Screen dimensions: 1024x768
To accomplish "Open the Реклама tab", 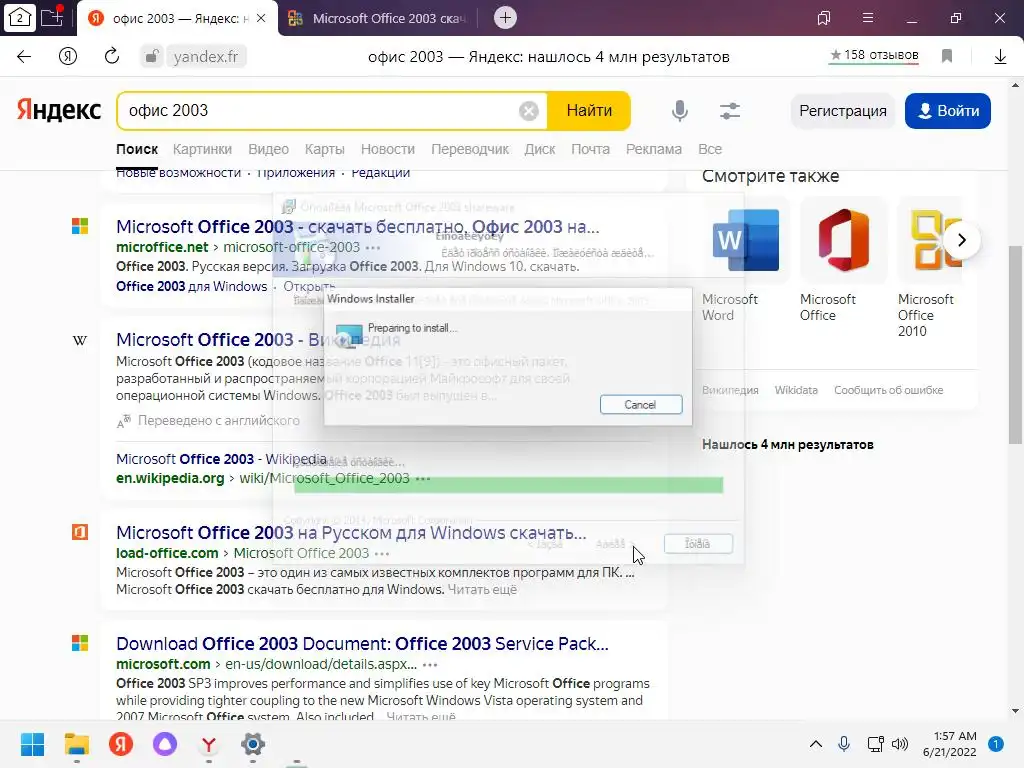I will (654, 149).
